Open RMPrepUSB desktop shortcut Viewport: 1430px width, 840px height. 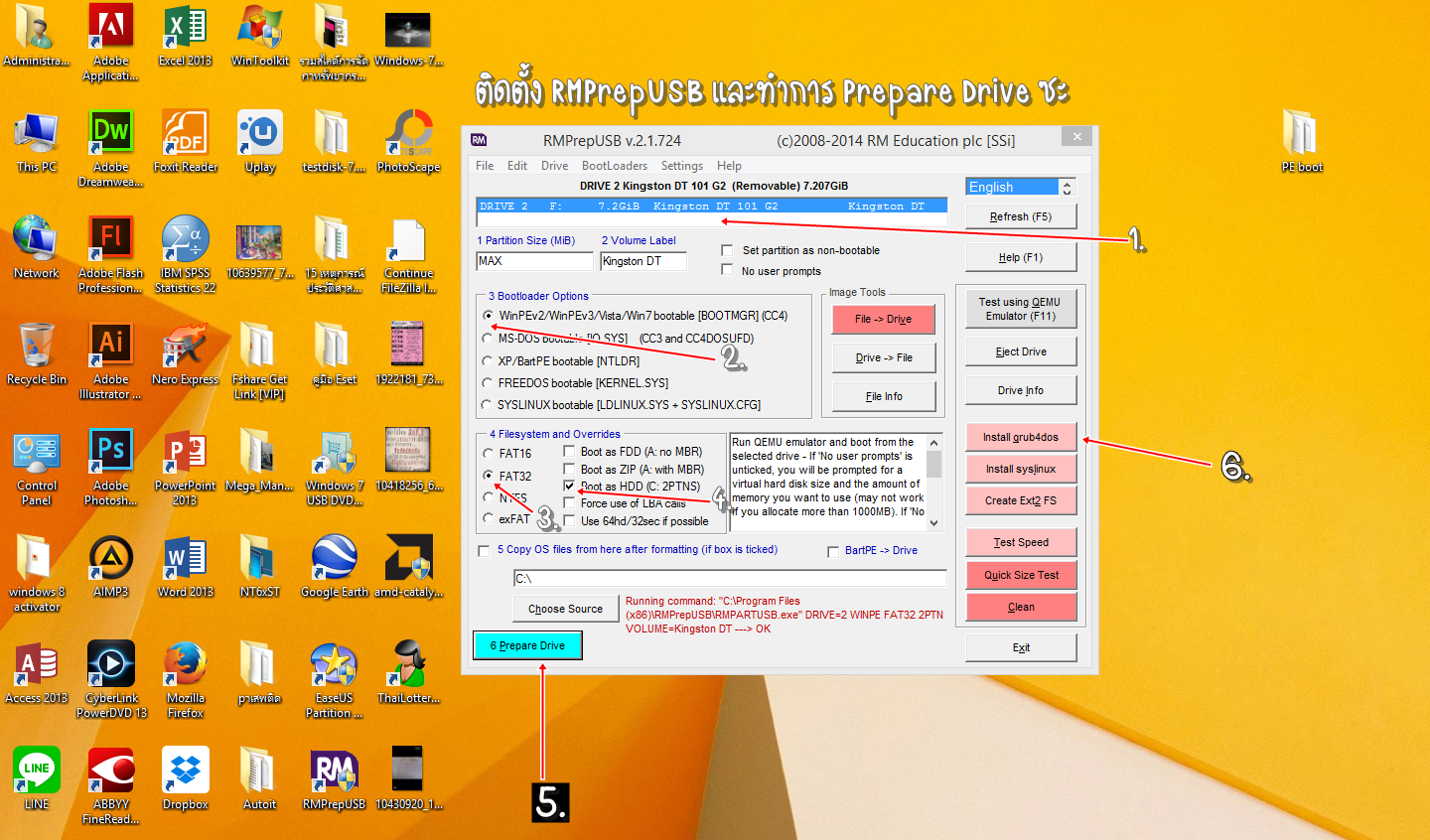(335, 779)
